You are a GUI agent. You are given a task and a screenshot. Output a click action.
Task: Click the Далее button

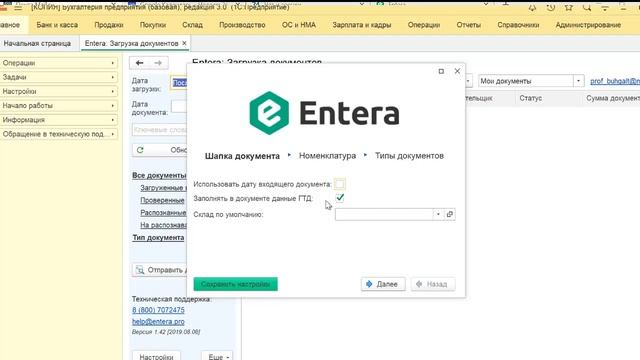pyautogui.click(x=383, y=284)
